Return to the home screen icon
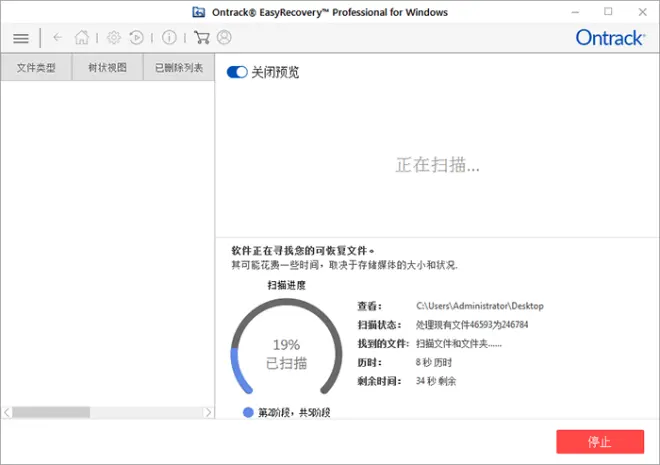The height and width of the screenshot is (465, 660). [82, 37]
